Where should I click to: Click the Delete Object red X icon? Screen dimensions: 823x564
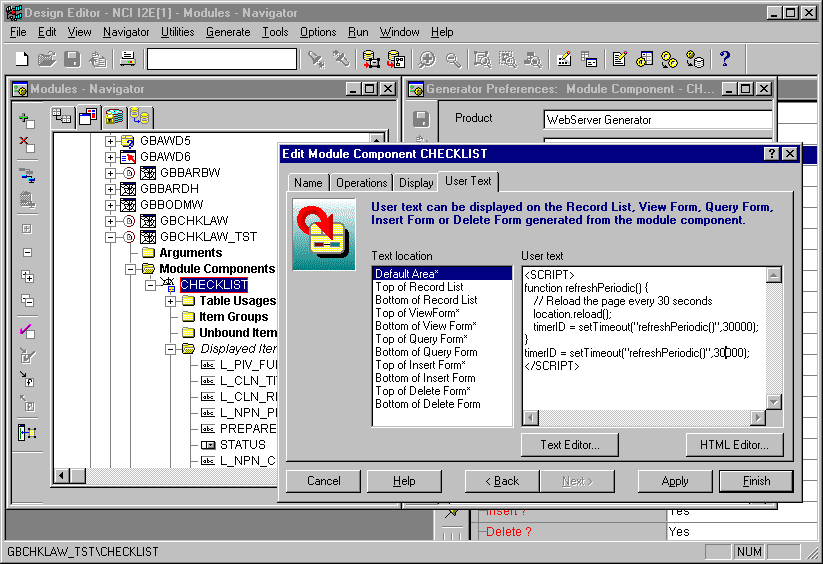27,144
